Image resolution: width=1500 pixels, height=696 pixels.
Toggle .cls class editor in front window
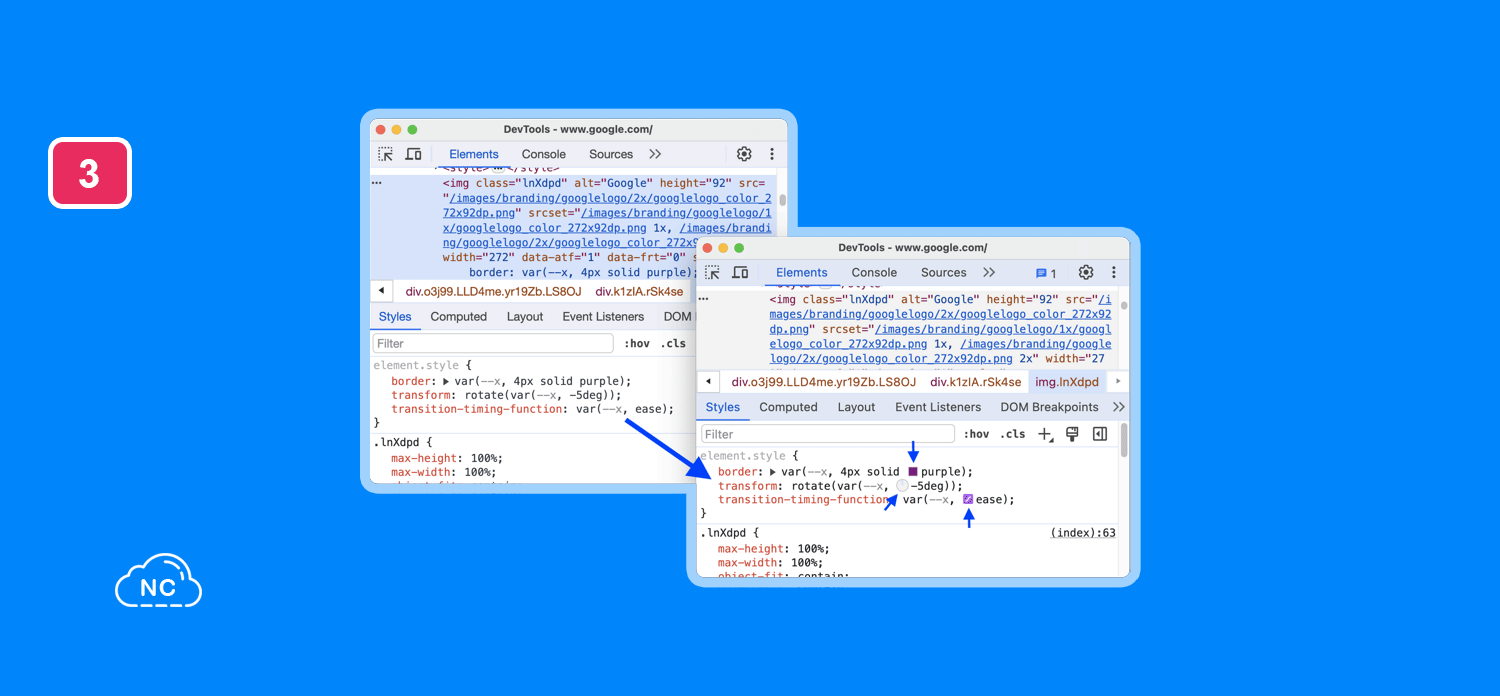(x=1013, y=434)
